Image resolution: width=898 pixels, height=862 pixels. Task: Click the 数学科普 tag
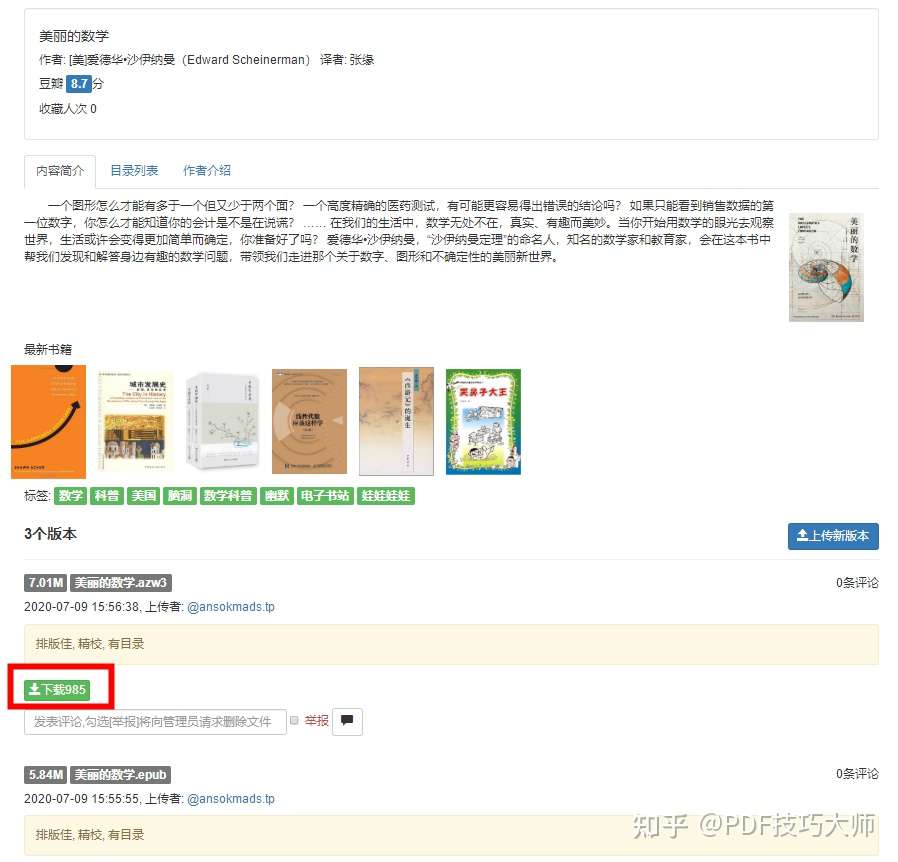click(x=228, y=496)
